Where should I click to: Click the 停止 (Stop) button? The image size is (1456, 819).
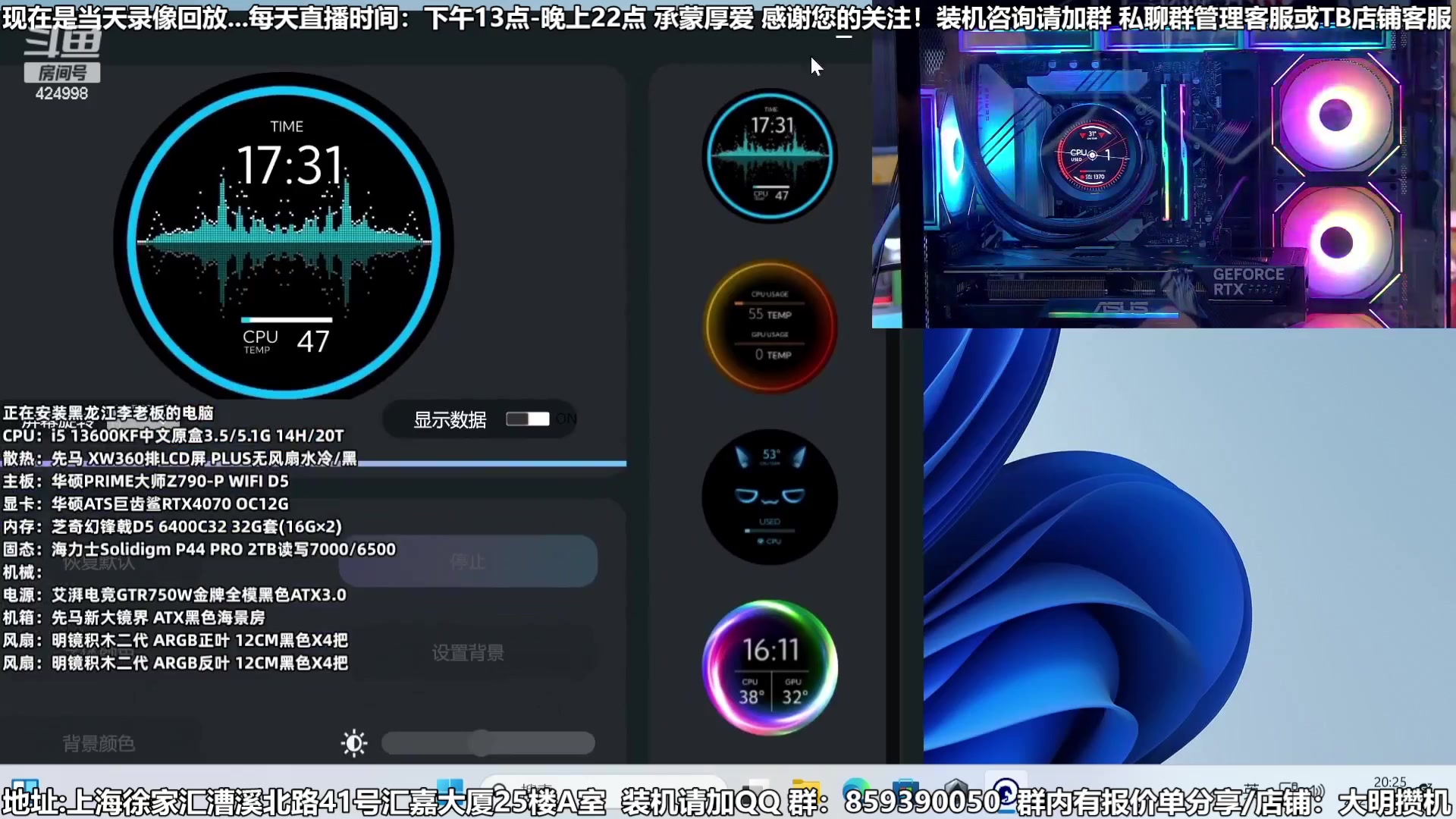[x=468, y=561]
